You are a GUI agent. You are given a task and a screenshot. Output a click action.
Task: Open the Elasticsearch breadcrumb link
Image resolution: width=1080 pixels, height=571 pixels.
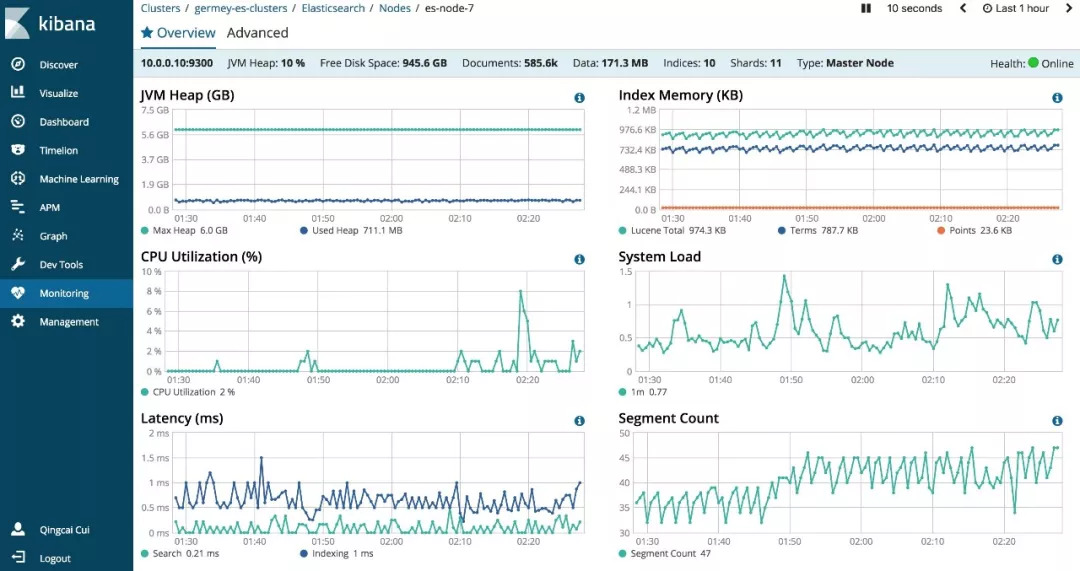click(x=333, y=8)
